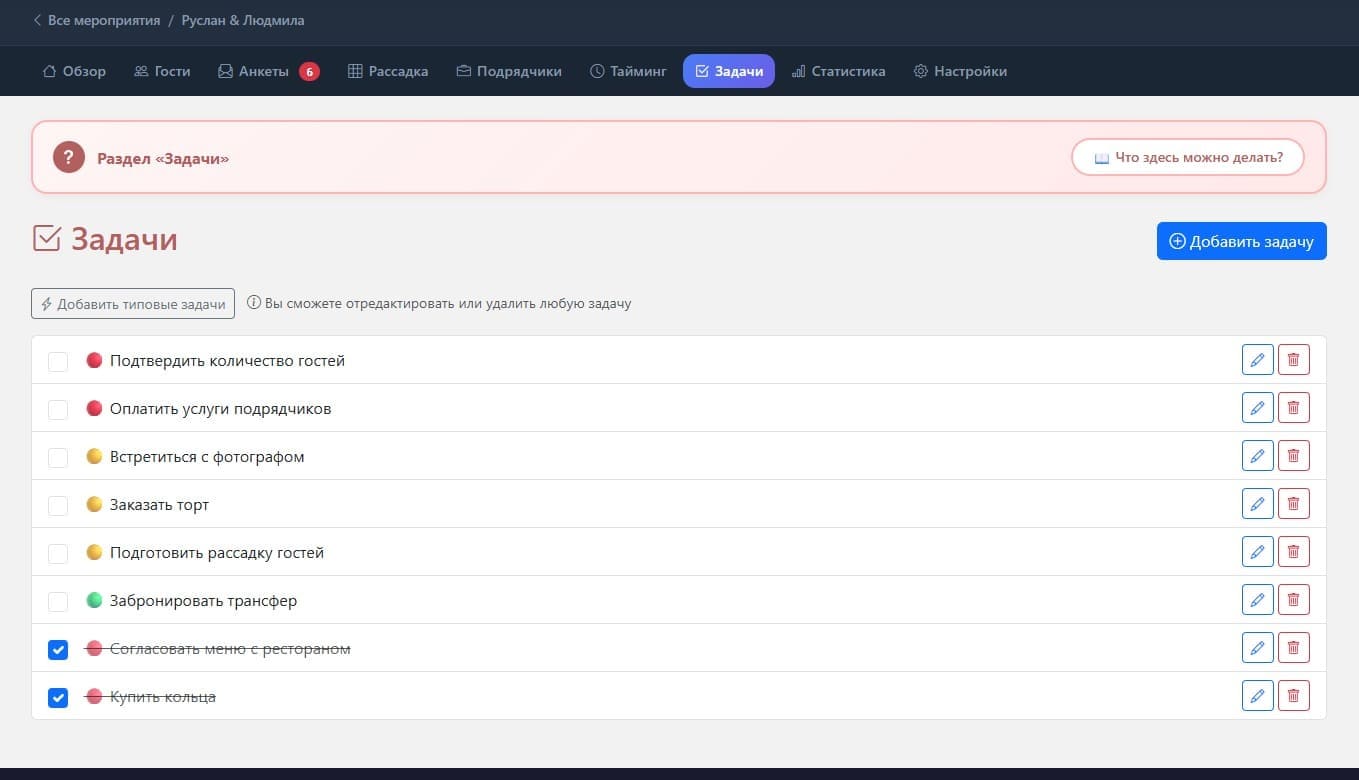Open the Настройки tab

960,71
